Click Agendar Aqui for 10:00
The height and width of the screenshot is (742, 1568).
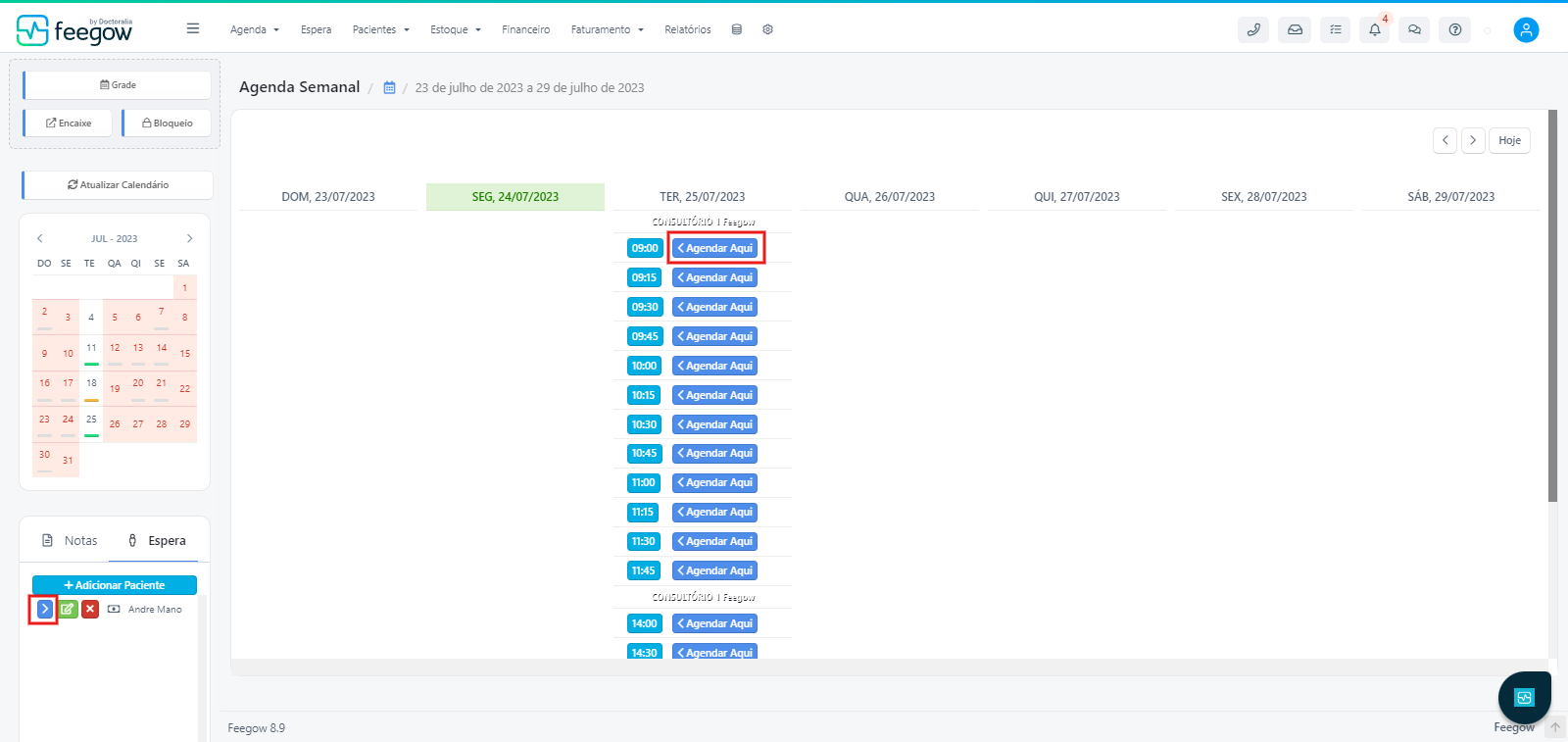[715, 366]
